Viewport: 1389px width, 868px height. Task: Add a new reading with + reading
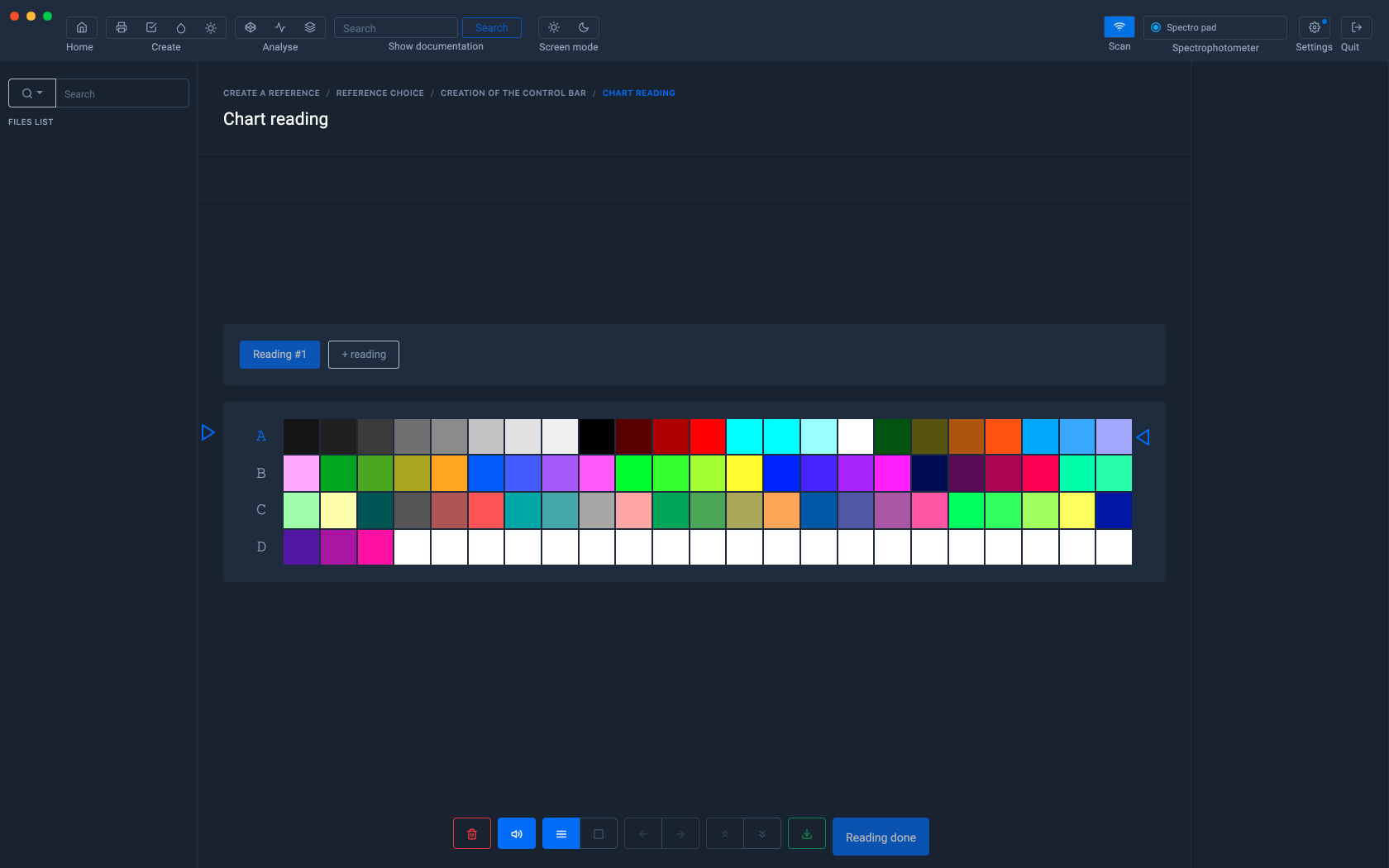(364, 355)
